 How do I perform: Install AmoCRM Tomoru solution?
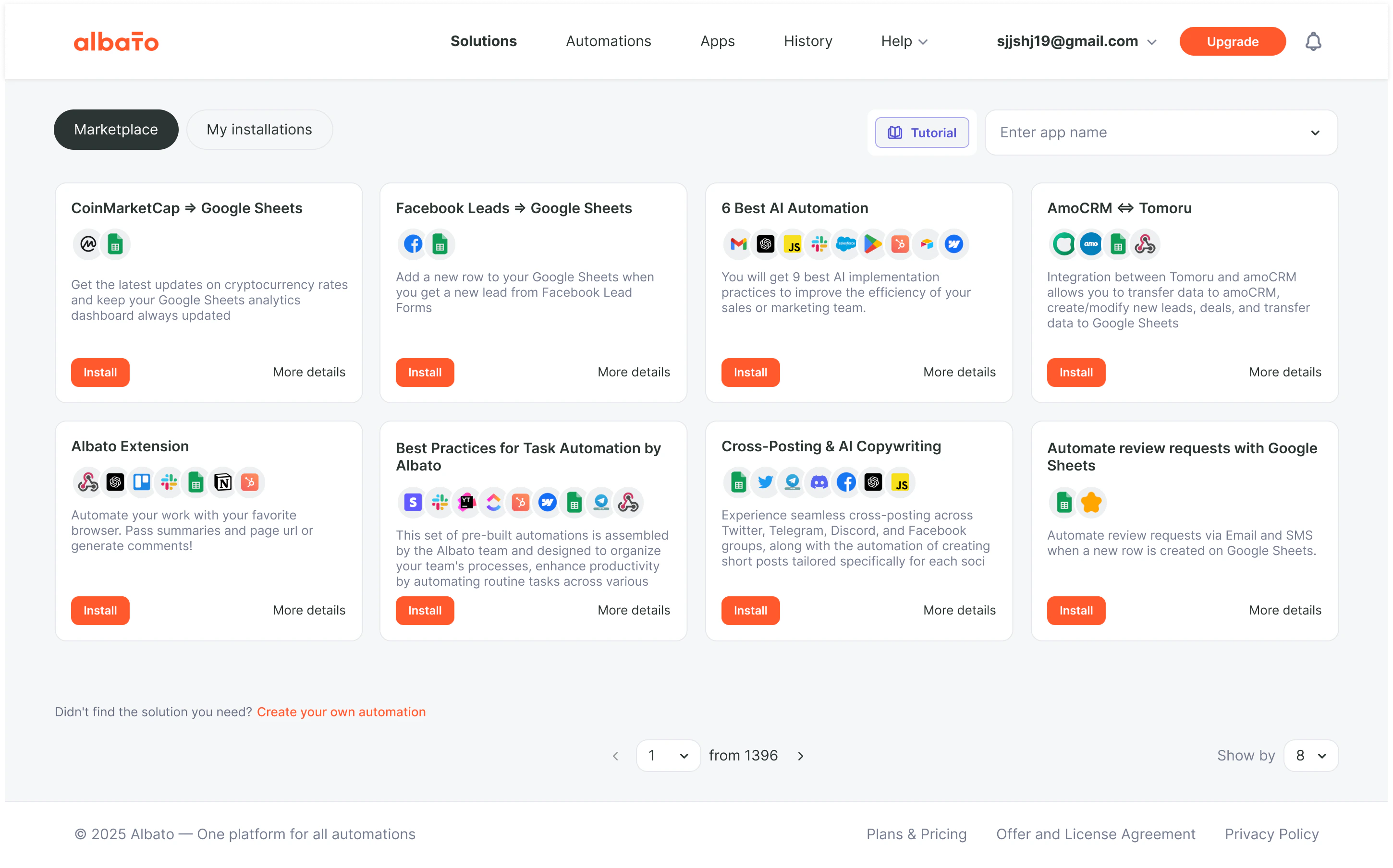point(1076,373)
